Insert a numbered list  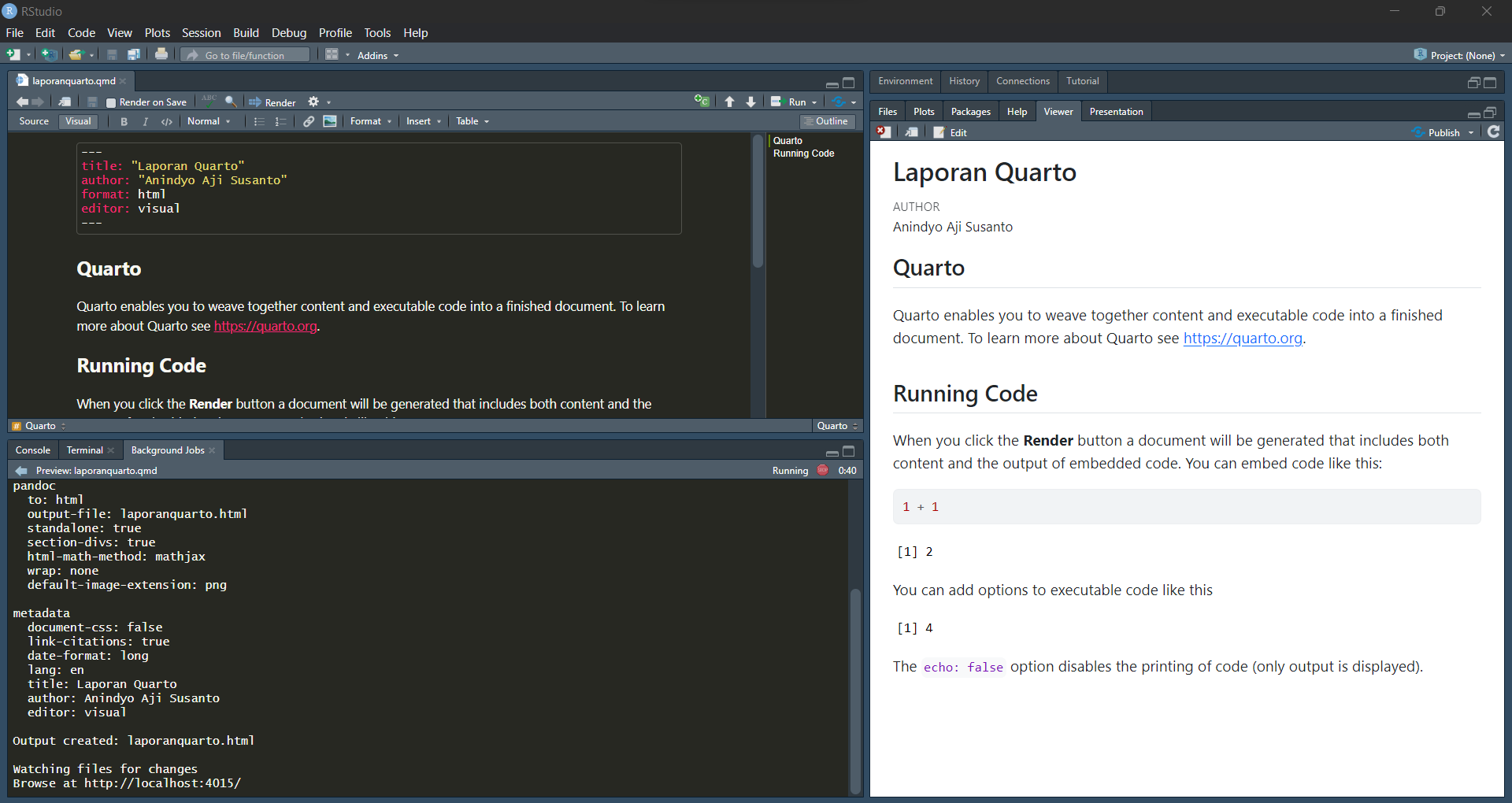[280, 121]
